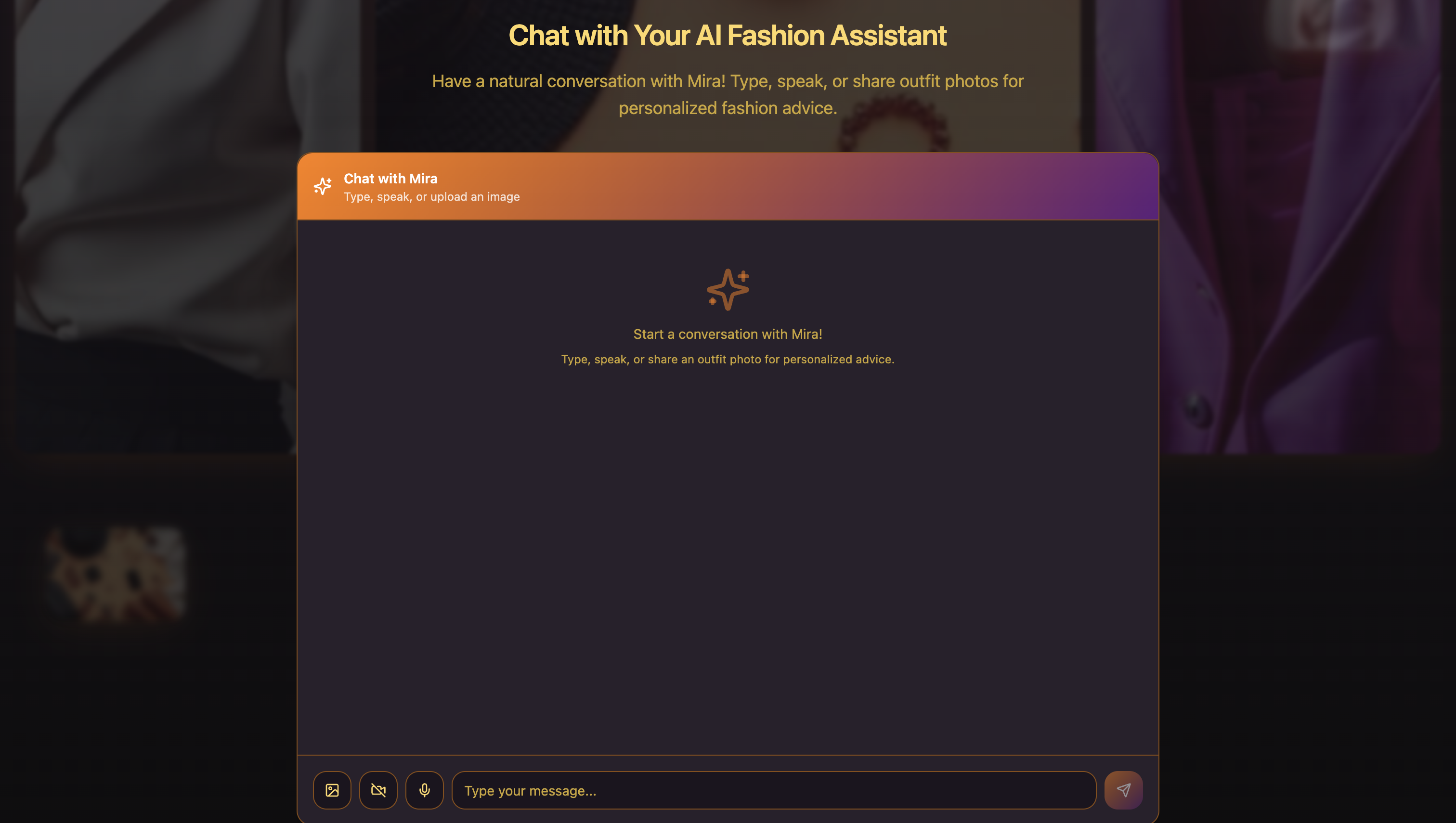
Task: Click 'Type, speak, or upload an image' subtitle
Action: click(x=431, y=197)
